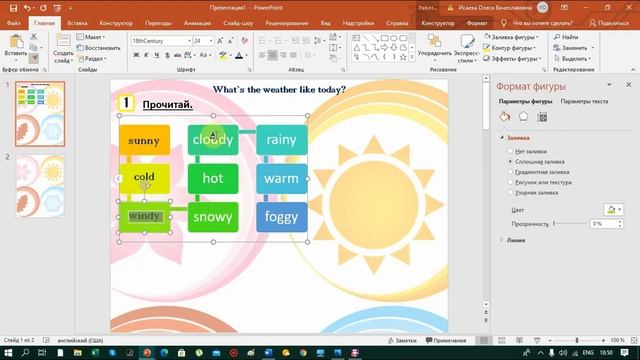Viewport: 640px width, 360px height.
Task: Click the Вставить (Paste) clipboard icon
Action: (16, 42)
